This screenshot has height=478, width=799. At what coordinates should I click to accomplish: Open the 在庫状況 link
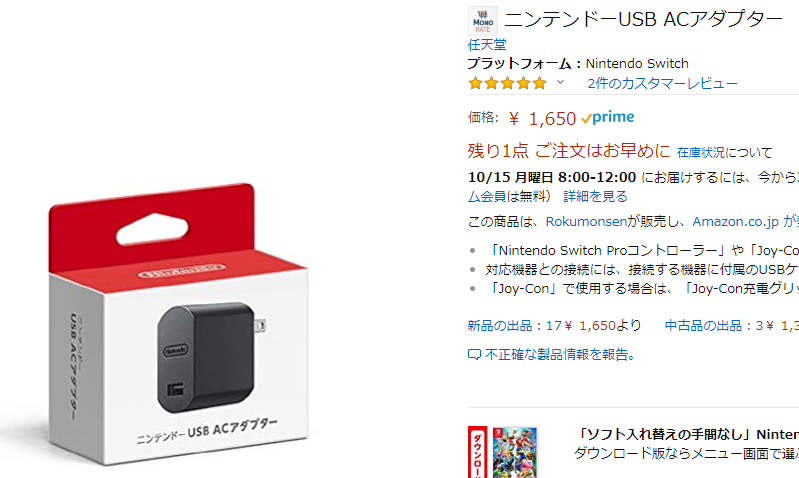(x=701, y=152)
